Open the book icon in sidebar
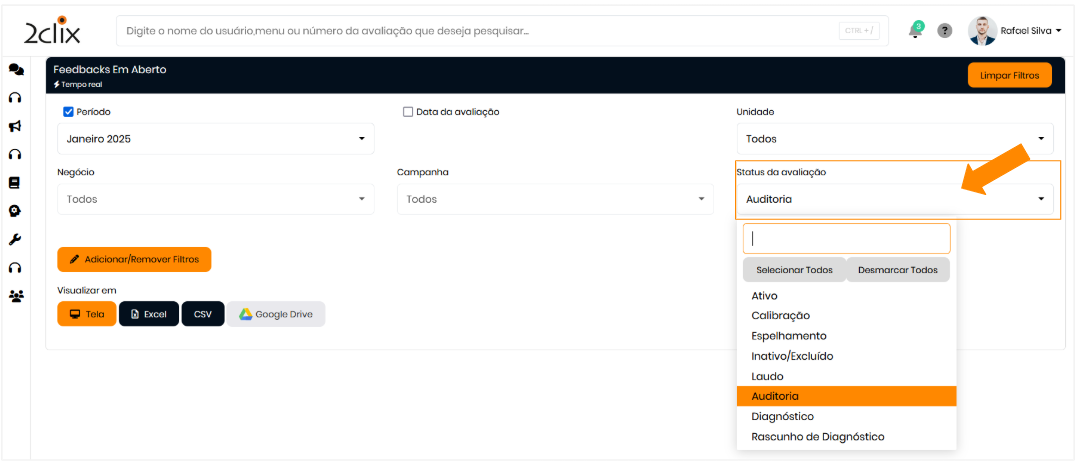This screenshot has width=1081, height=469. pyautogui.click(x=15, y=183)
